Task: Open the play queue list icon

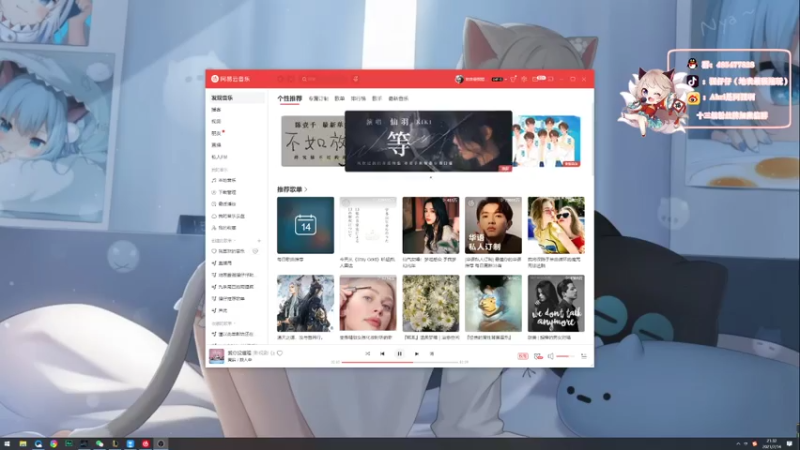Action: (584, 356)
